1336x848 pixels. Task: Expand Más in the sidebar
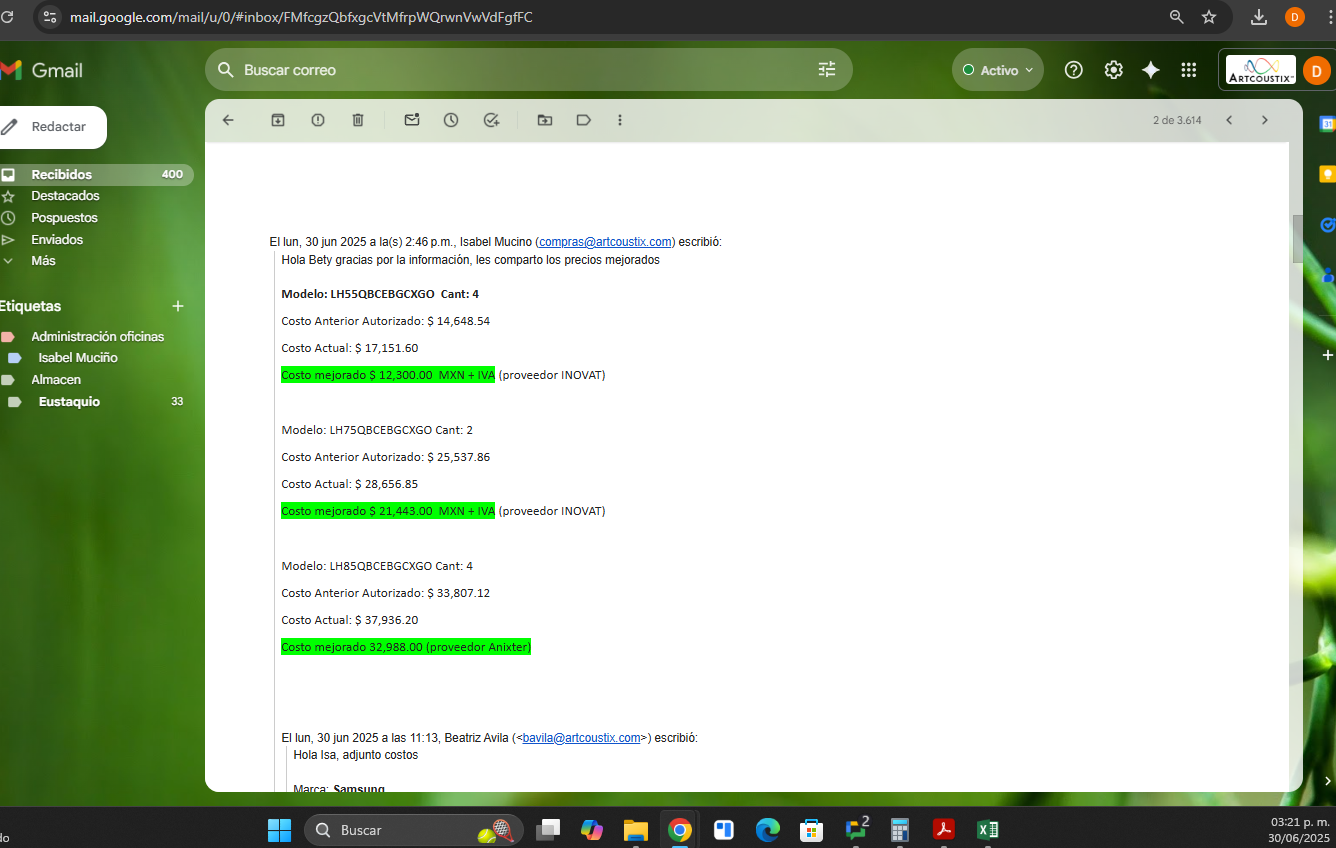coord(42,261)
